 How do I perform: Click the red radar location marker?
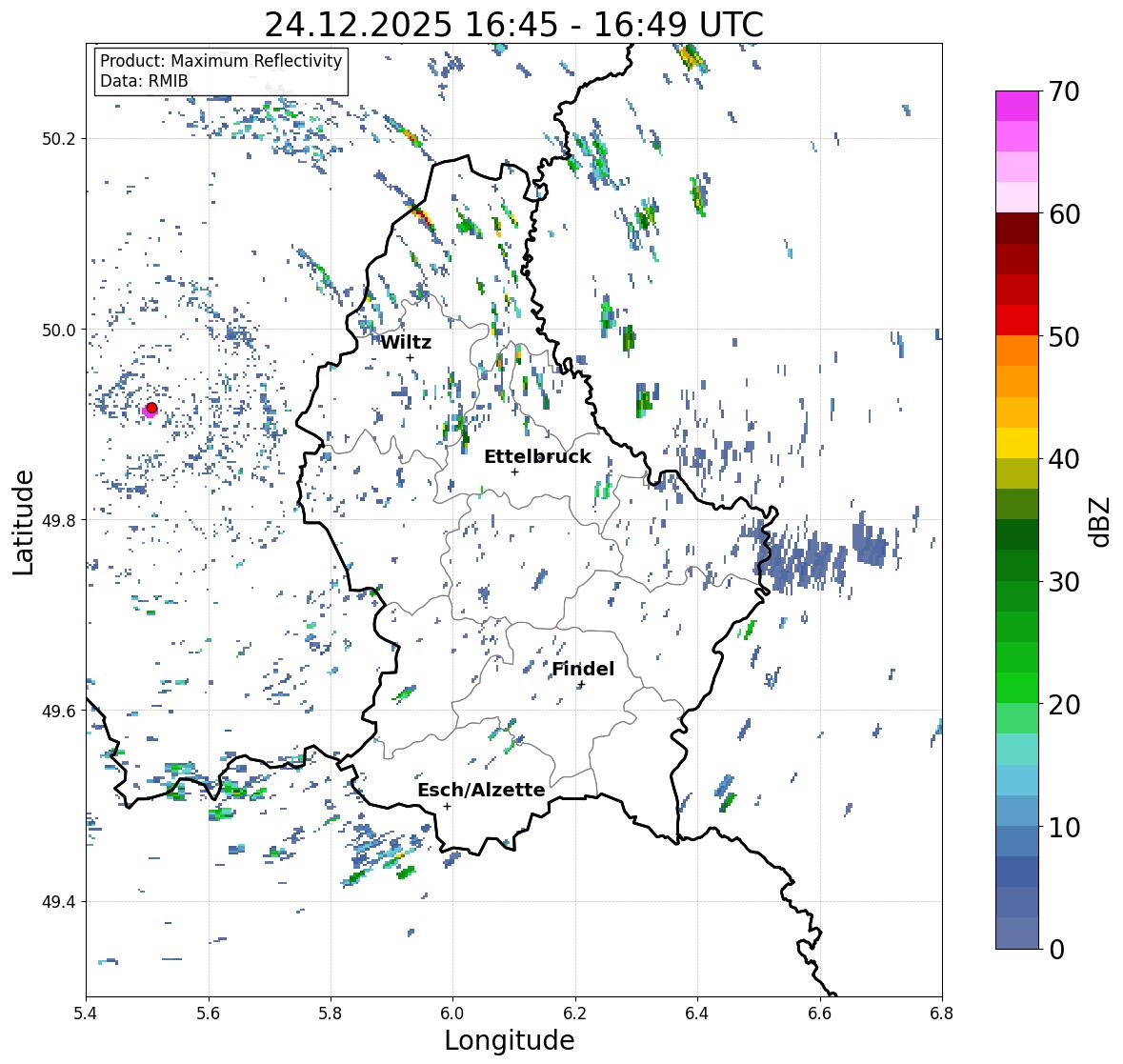[151, 408]
